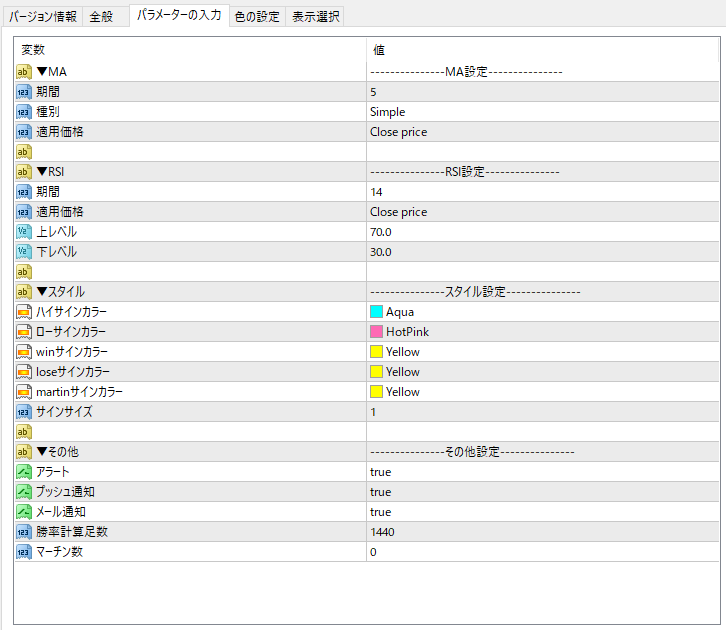Screen dimensions: 726x630
Task: Click the bool icon beside プッシュ通知
Action: click(24, 492)
